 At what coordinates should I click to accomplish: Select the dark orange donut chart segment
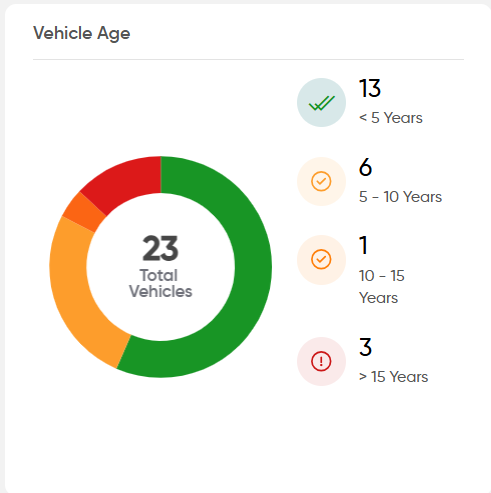(84, 212)
